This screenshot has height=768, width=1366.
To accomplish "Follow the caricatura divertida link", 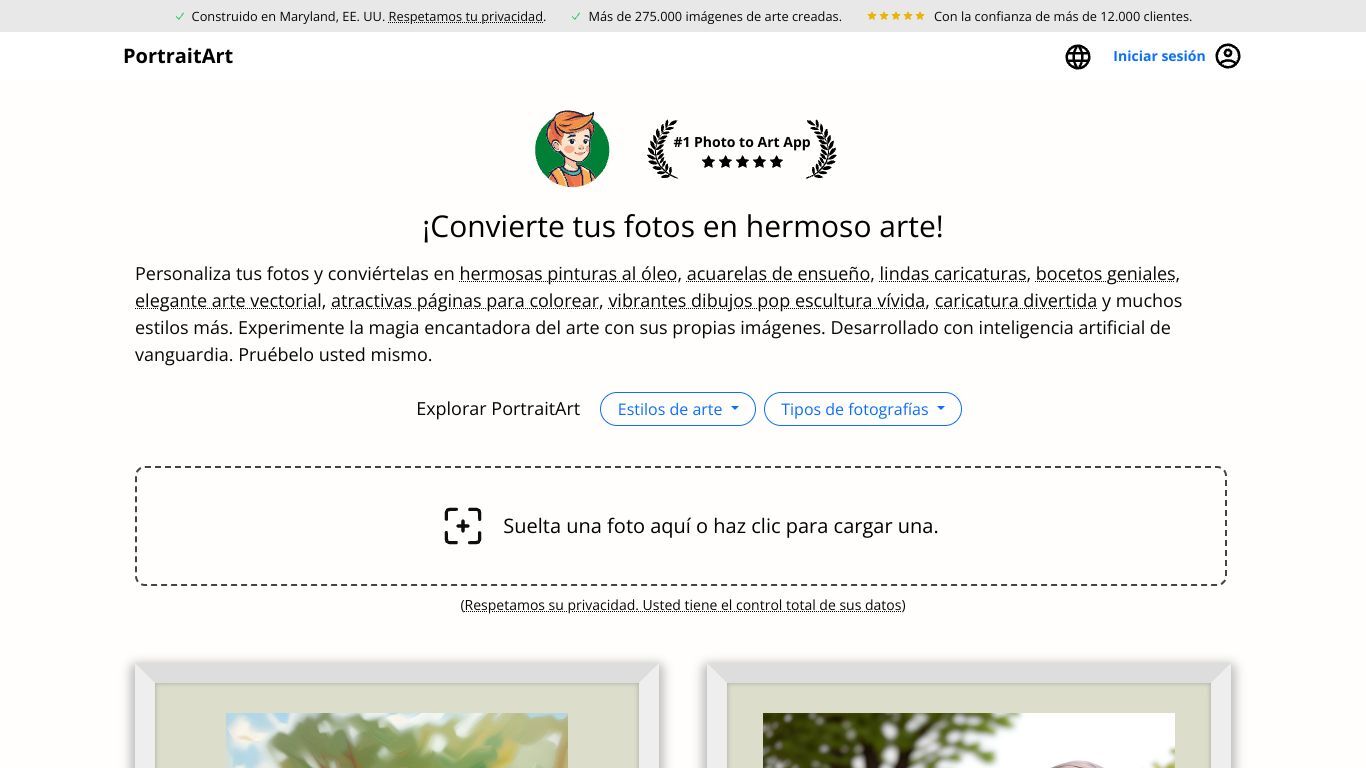I will (1016, 301).
